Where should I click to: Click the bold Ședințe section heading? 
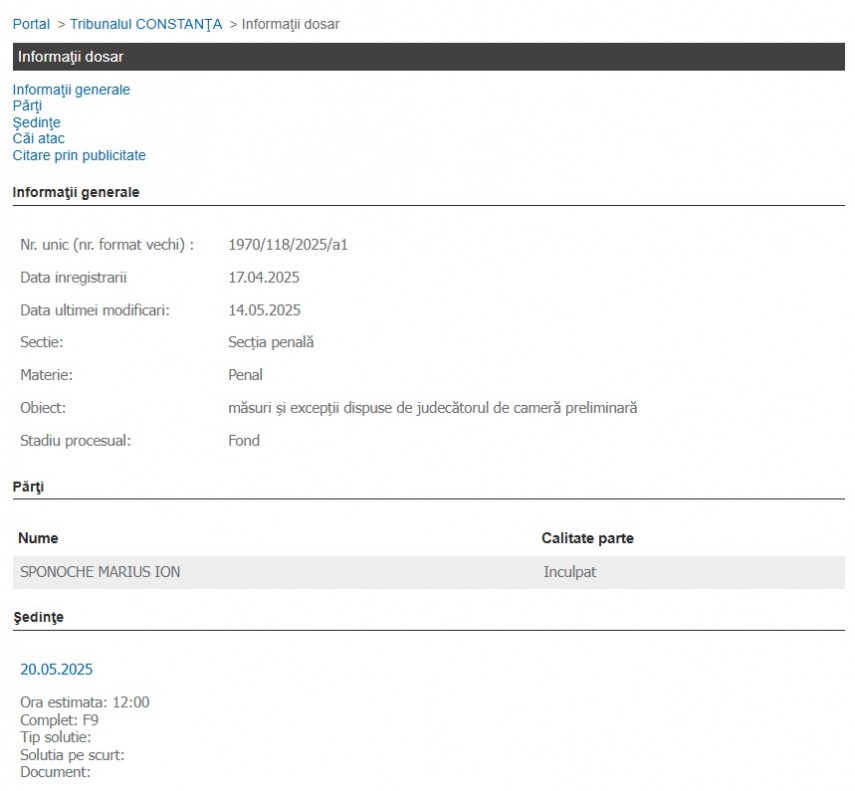(38, 617)
